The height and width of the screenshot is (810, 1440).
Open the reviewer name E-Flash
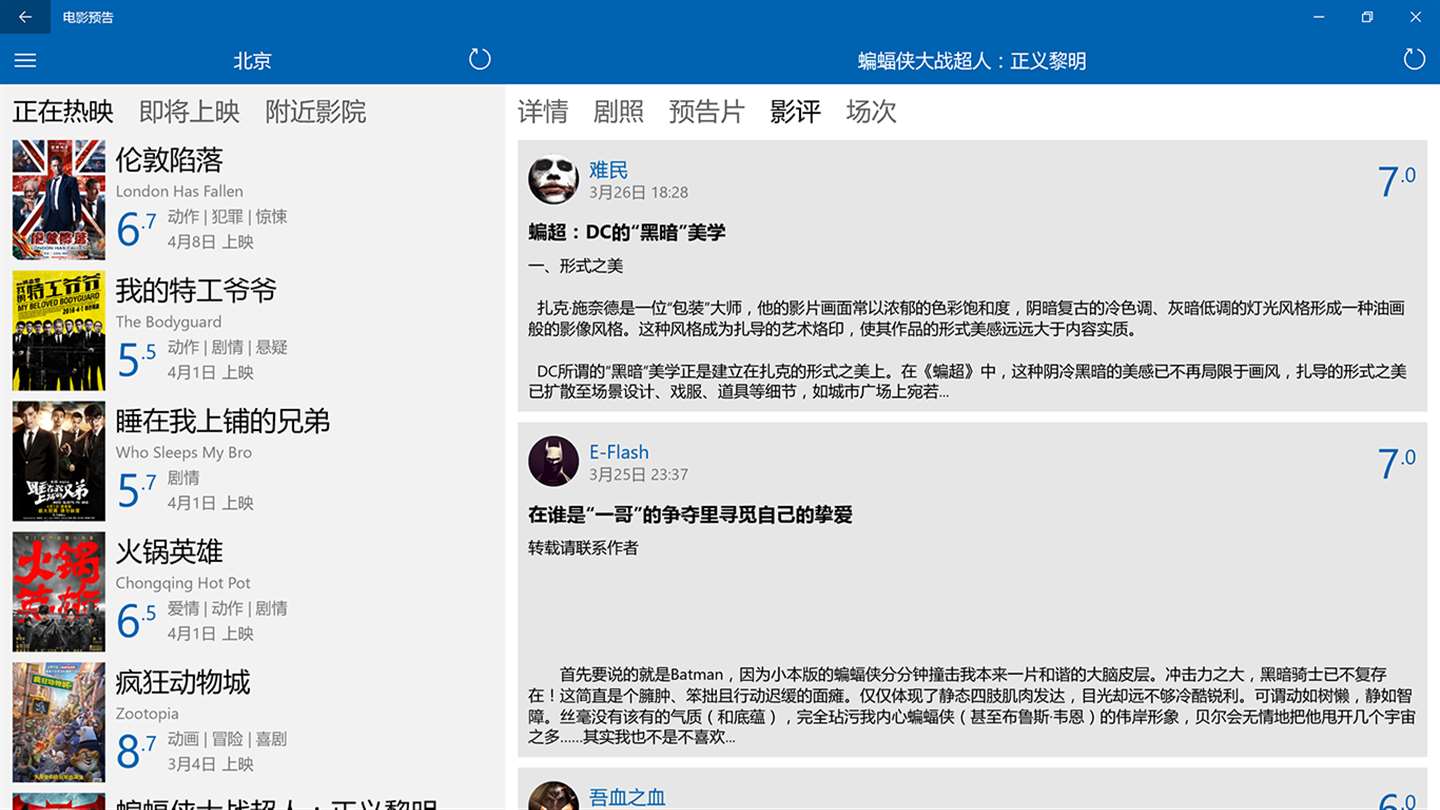tap(619, 452)
